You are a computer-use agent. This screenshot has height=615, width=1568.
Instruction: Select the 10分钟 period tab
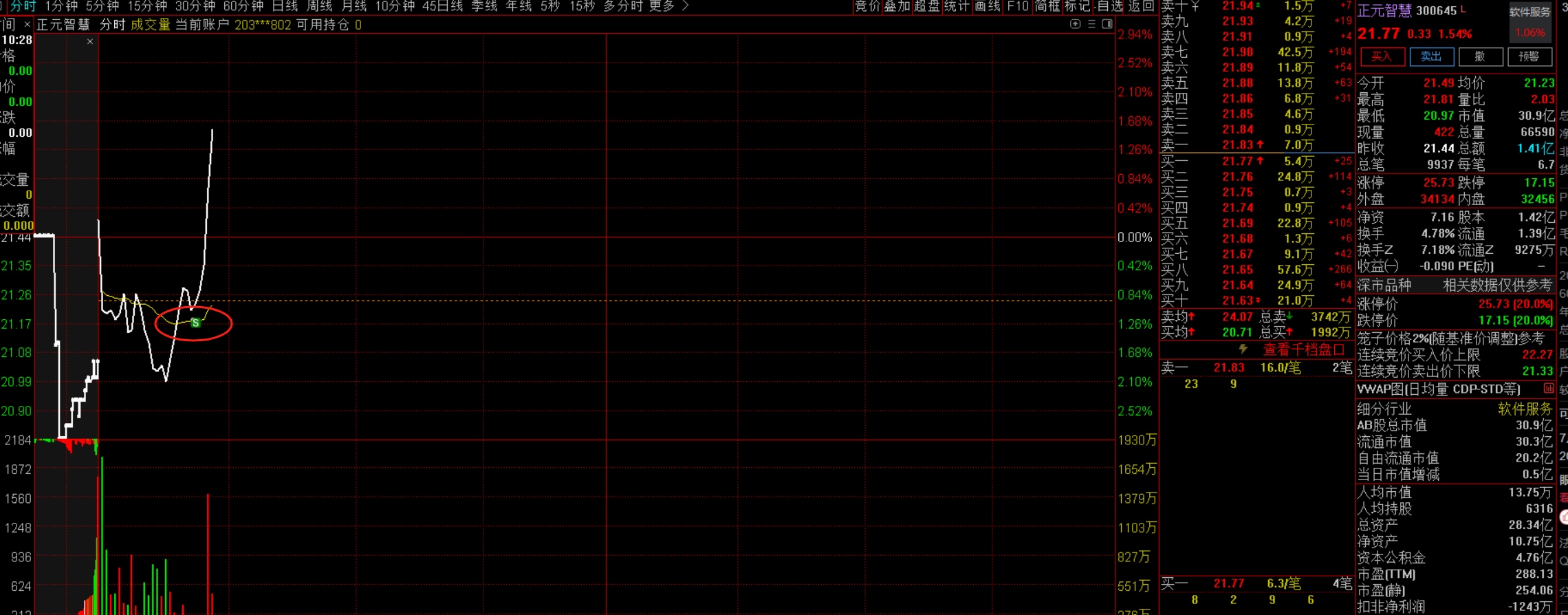click(395, 6)
